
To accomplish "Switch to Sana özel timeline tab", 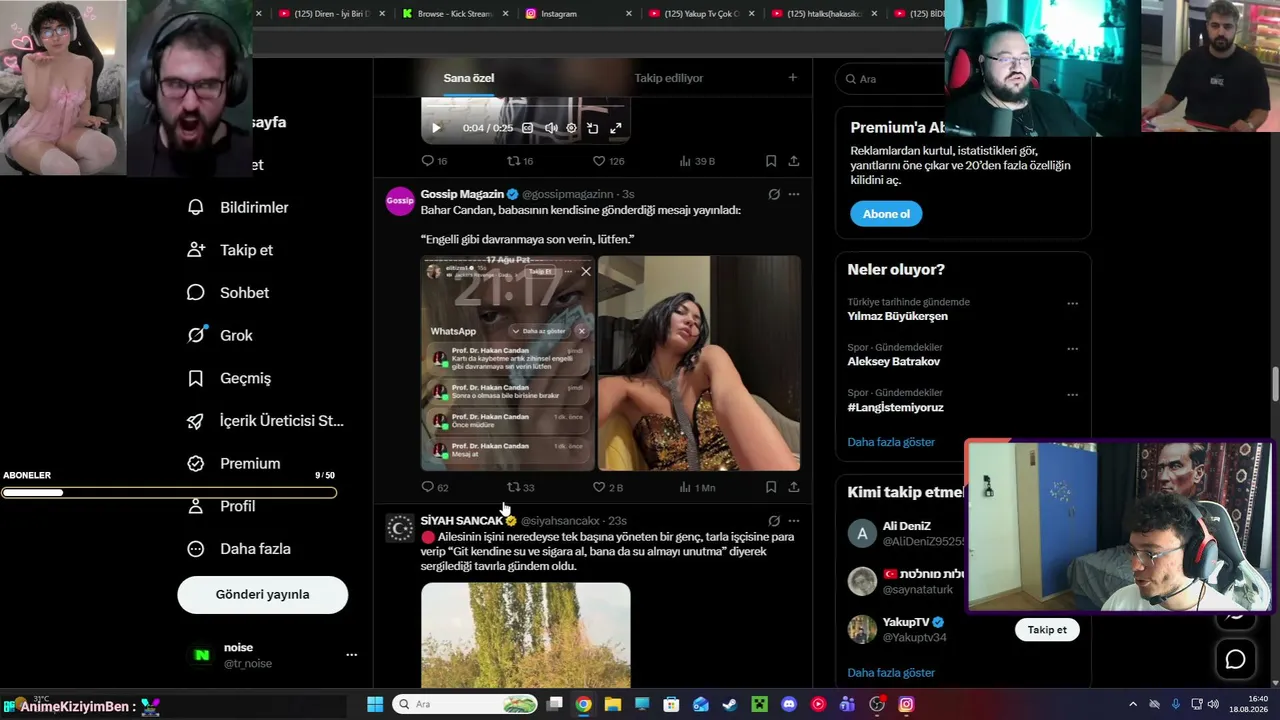I will (469, 78).
